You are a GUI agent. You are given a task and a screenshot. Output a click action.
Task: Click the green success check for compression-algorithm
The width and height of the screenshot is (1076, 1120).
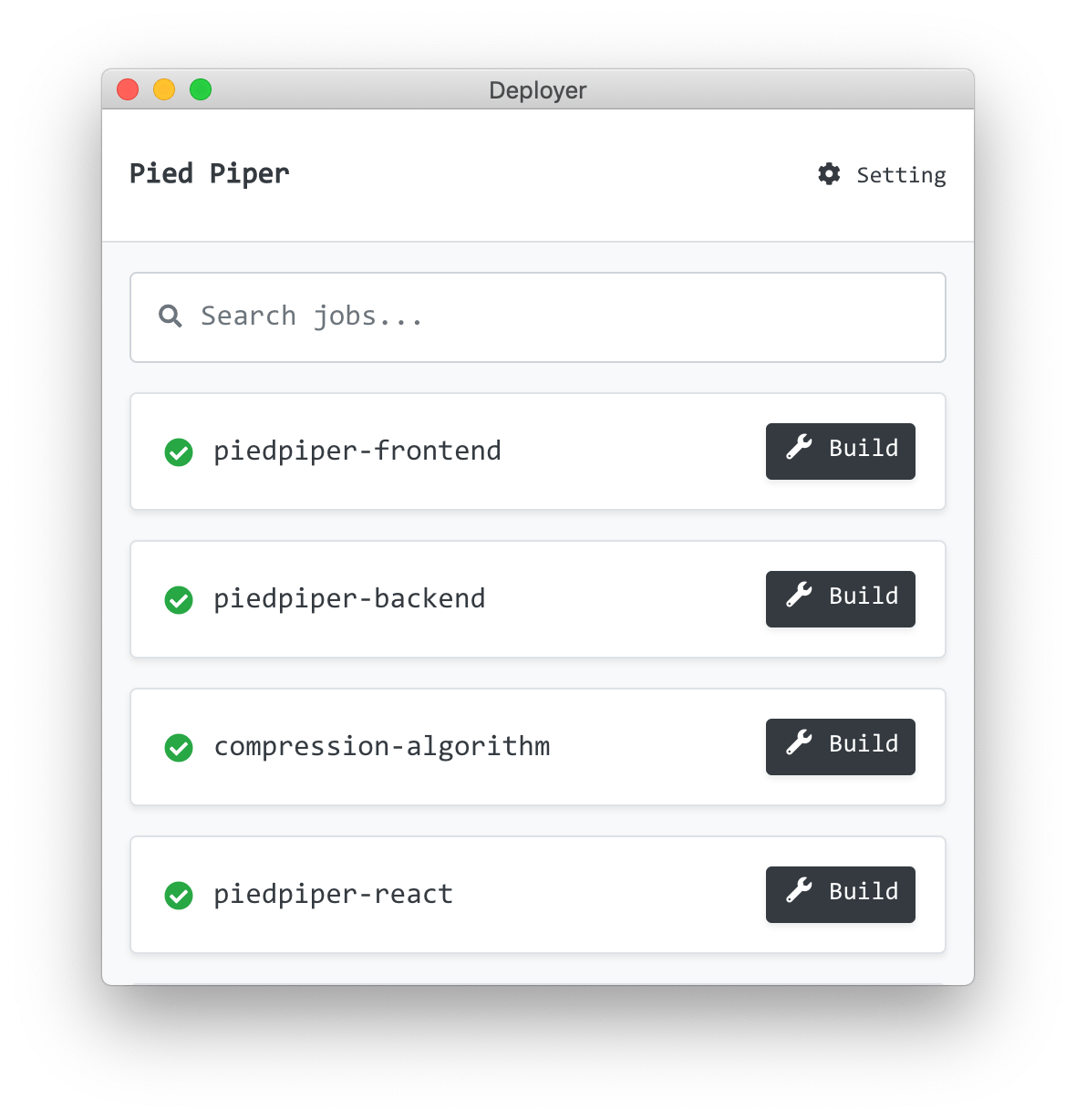(179, 748)
